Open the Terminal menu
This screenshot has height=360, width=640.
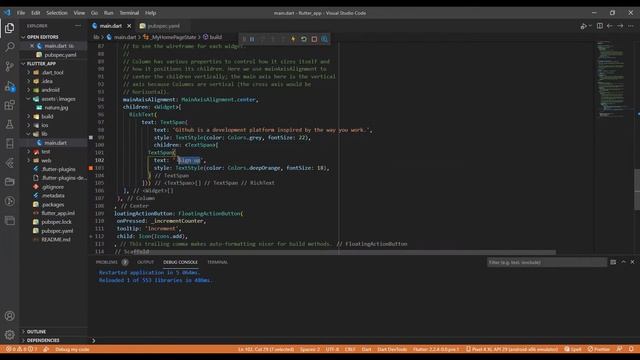(129, 13)
